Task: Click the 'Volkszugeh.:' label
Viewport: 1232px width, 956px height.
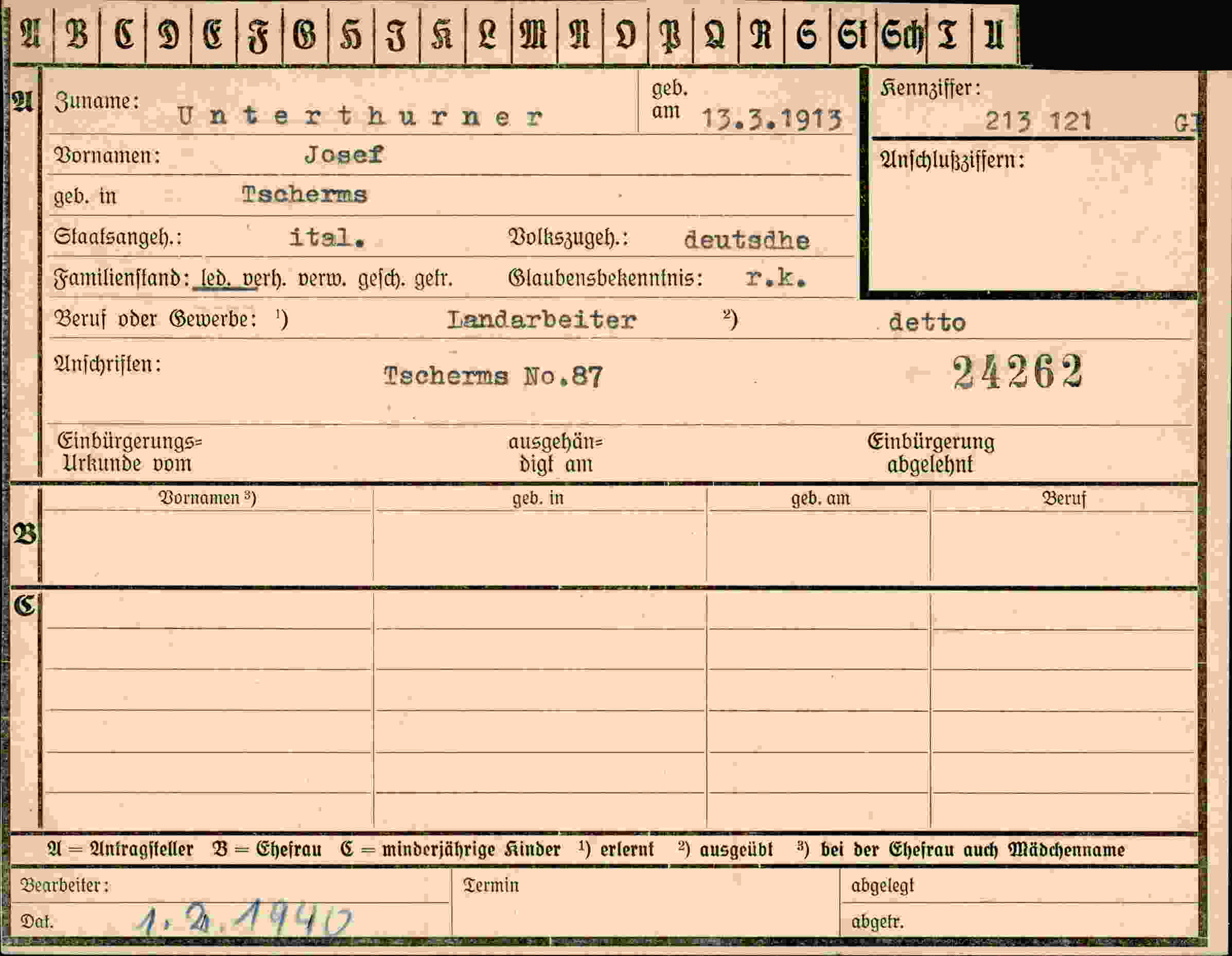Action: (x=568, y=238)
